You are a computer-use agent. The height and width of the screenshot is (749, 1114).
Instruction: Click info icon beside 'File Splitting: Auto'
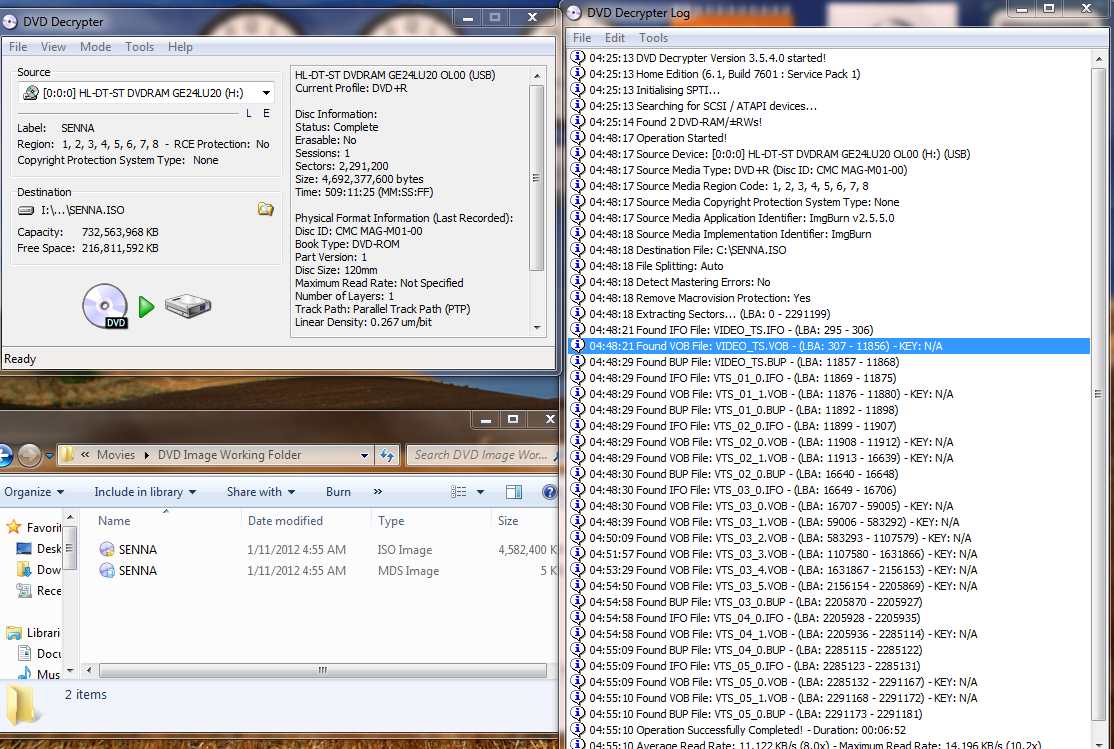[x=578, y=265]
